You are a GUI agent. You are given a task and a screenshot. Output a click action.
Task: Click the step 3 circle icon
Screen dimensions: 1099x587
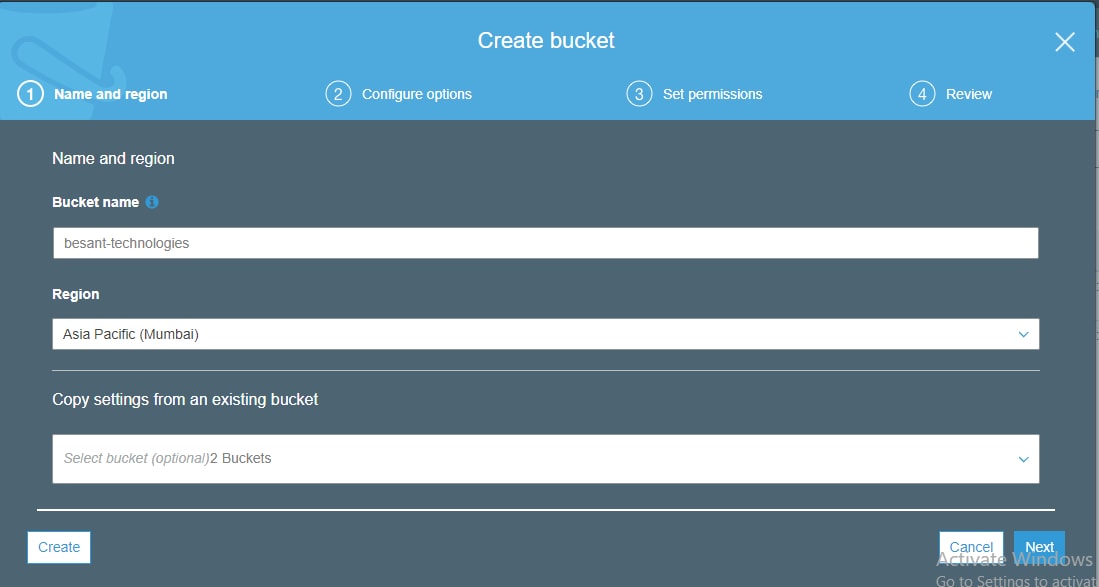coord(639,94)
